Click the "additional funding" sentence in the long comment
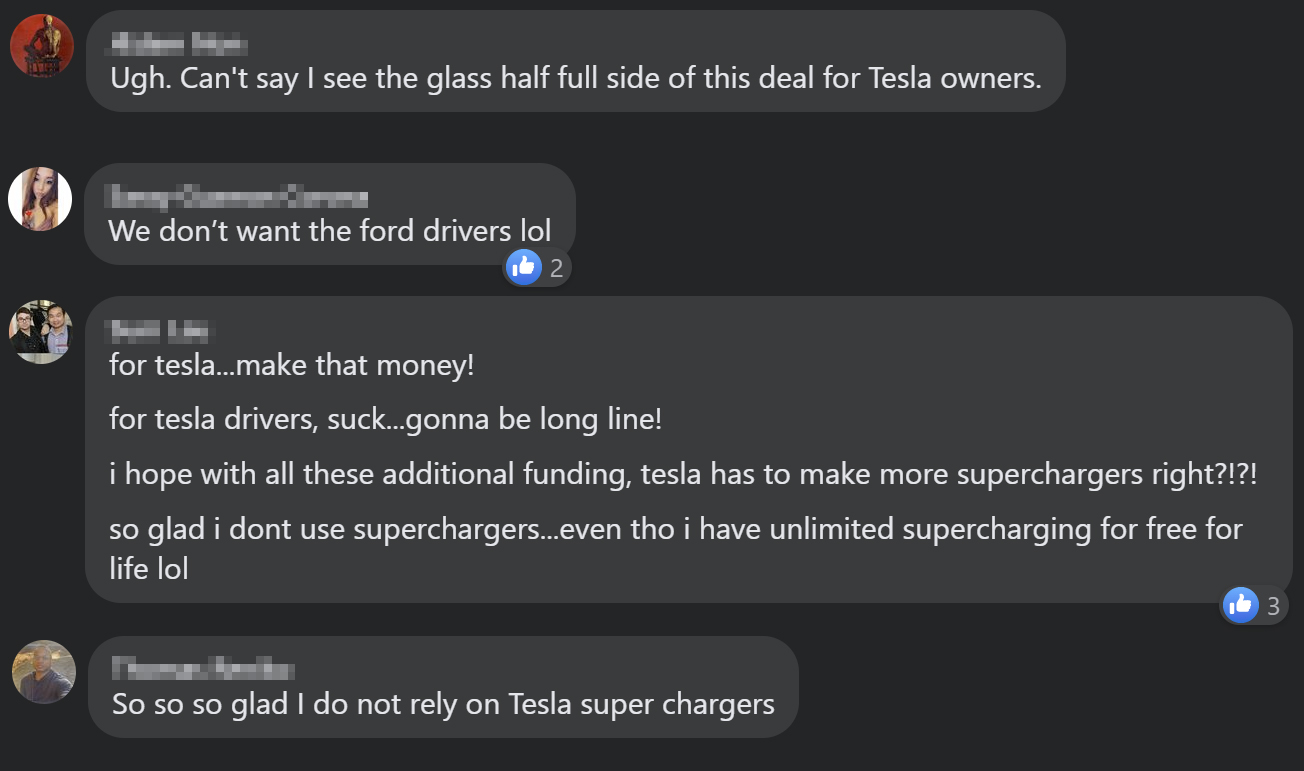The image size is (1304, 771). pyautogui.click(x=682, y=474)
